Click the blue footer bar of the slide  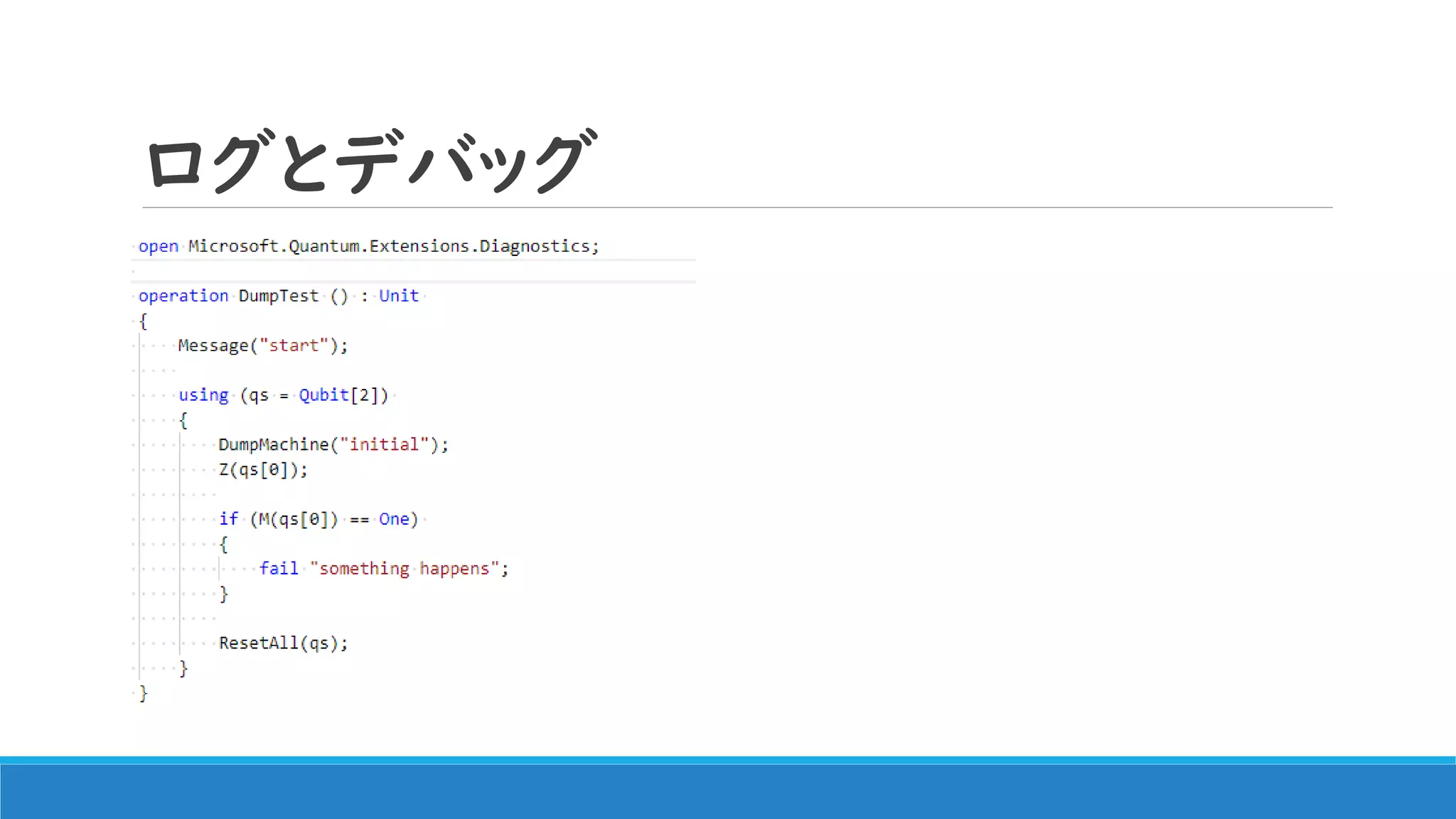(x=728, y=791)
